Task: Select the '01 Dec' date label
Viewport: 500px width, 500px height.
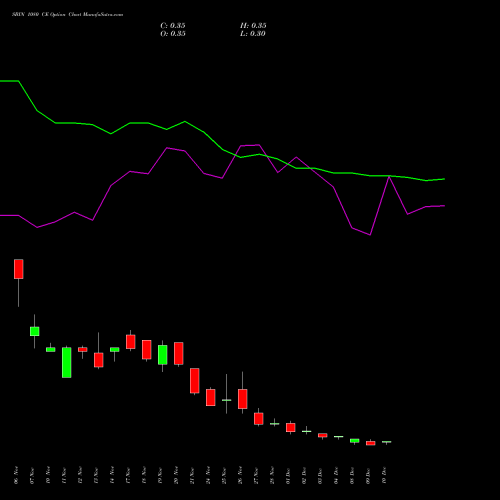Action: click(288, 475)
